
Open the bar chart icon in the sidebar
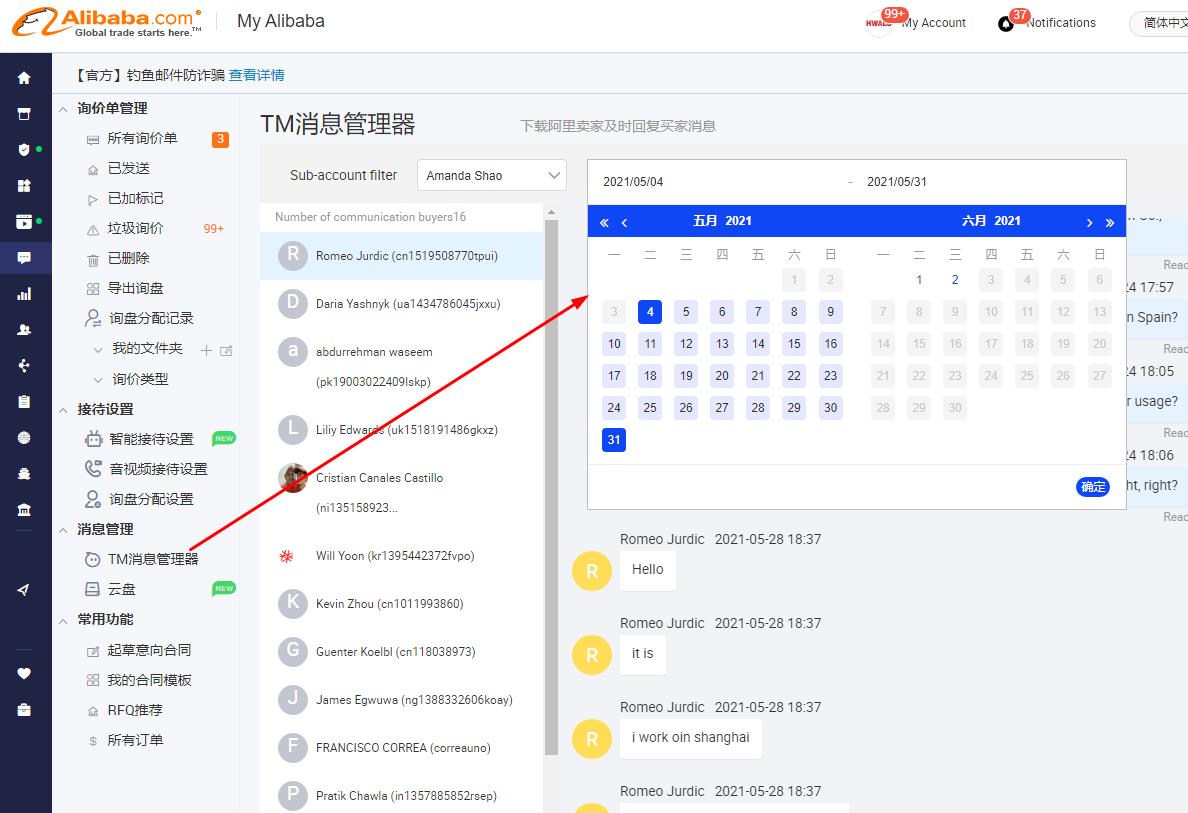coord(24,294)
